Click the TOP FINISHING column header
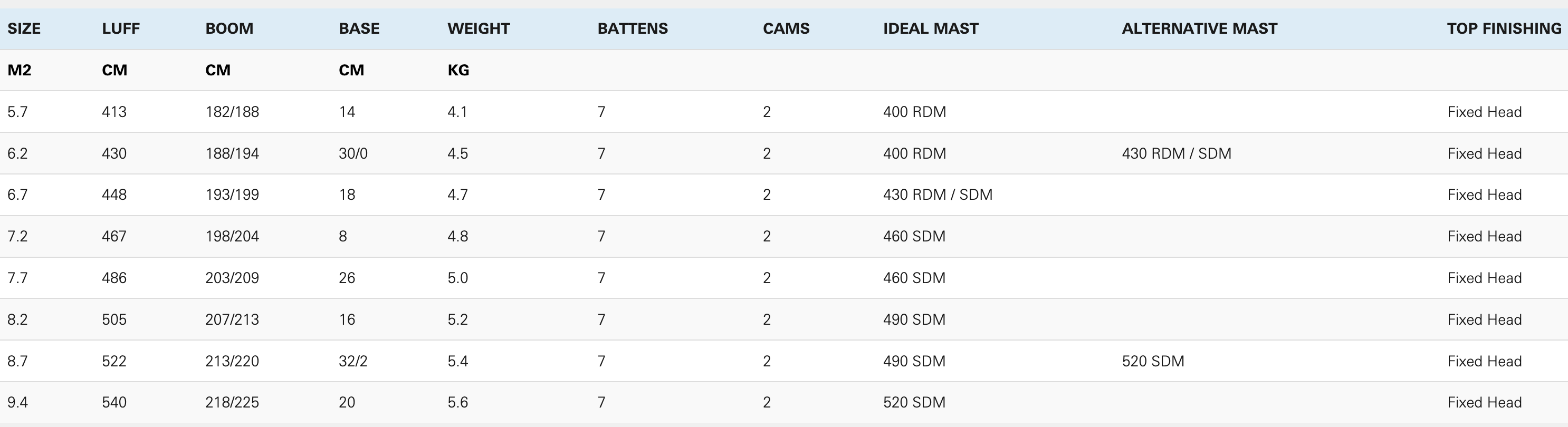 tap(1504, 28)
